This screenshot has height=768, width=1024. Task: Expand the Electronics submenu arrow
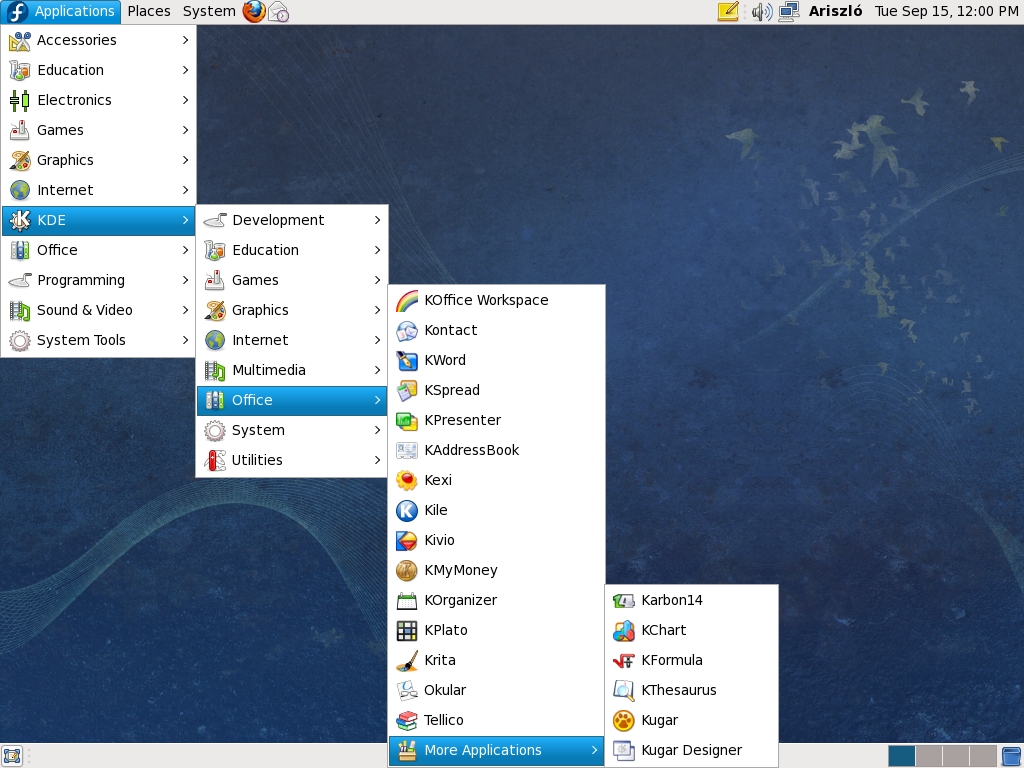(x=185, y=100)
